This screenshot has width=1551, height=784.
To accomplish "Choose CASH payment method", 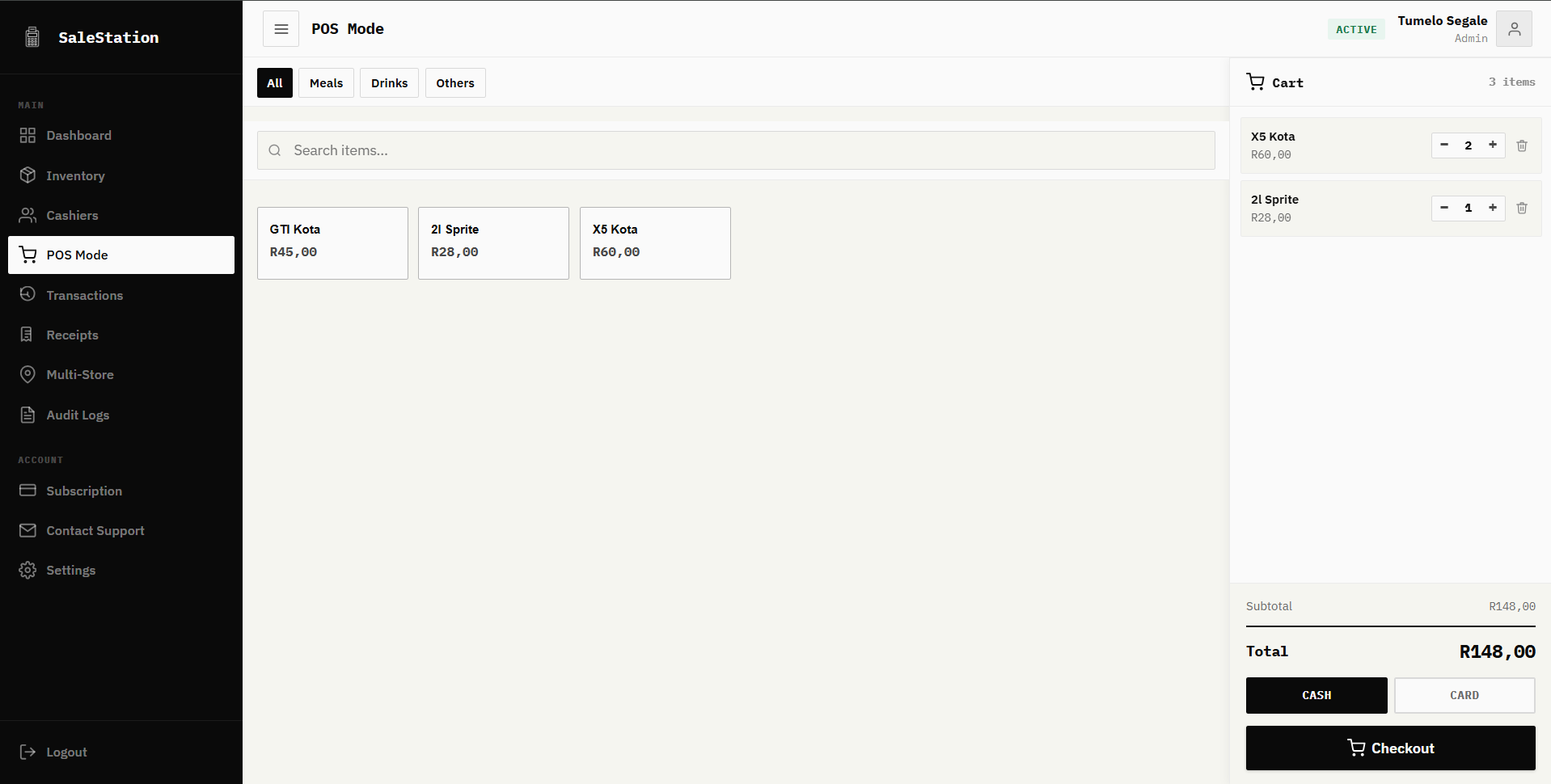I will (x=1316, y=695).
